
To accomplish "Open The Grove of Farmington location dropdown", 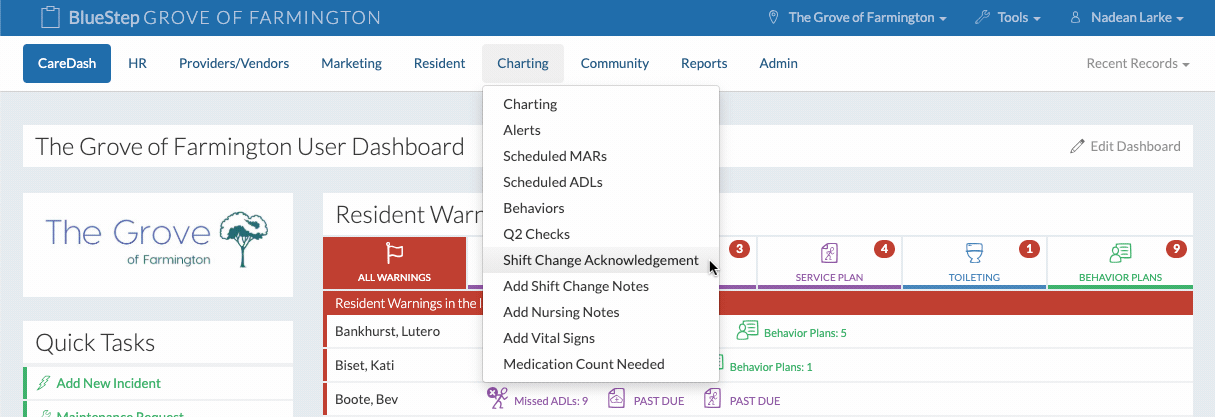I will pos(857,18).
